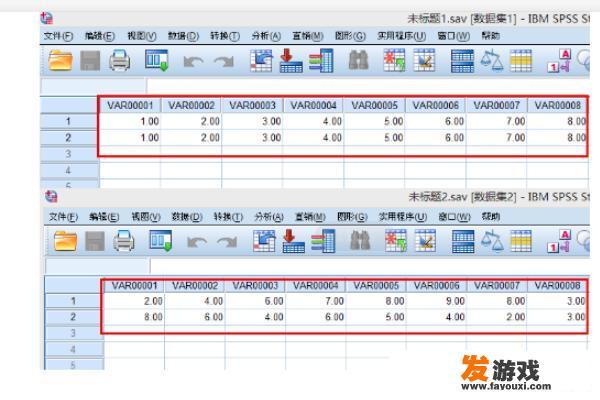Viewport: 600px width, 400px height.
Task: Click Go to variable icon in 数据集1 window
Action: (291, 60)
